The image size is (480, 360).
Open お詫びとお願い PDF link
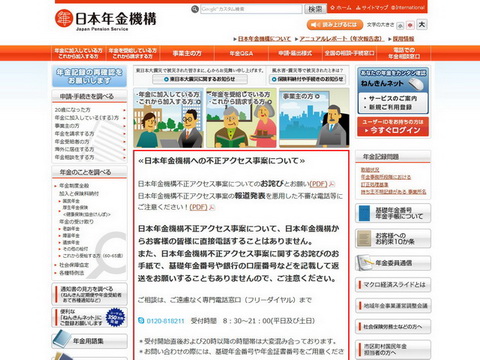pyautogui.click(x=319, y=184)
